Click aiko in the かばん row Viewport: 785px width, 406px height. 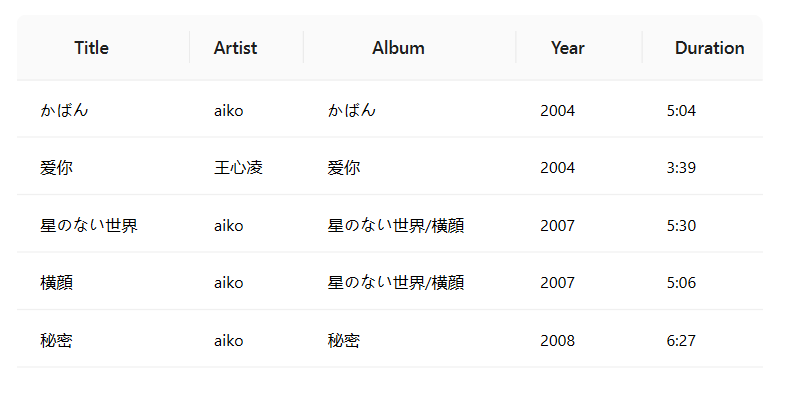tap(229, 110)
